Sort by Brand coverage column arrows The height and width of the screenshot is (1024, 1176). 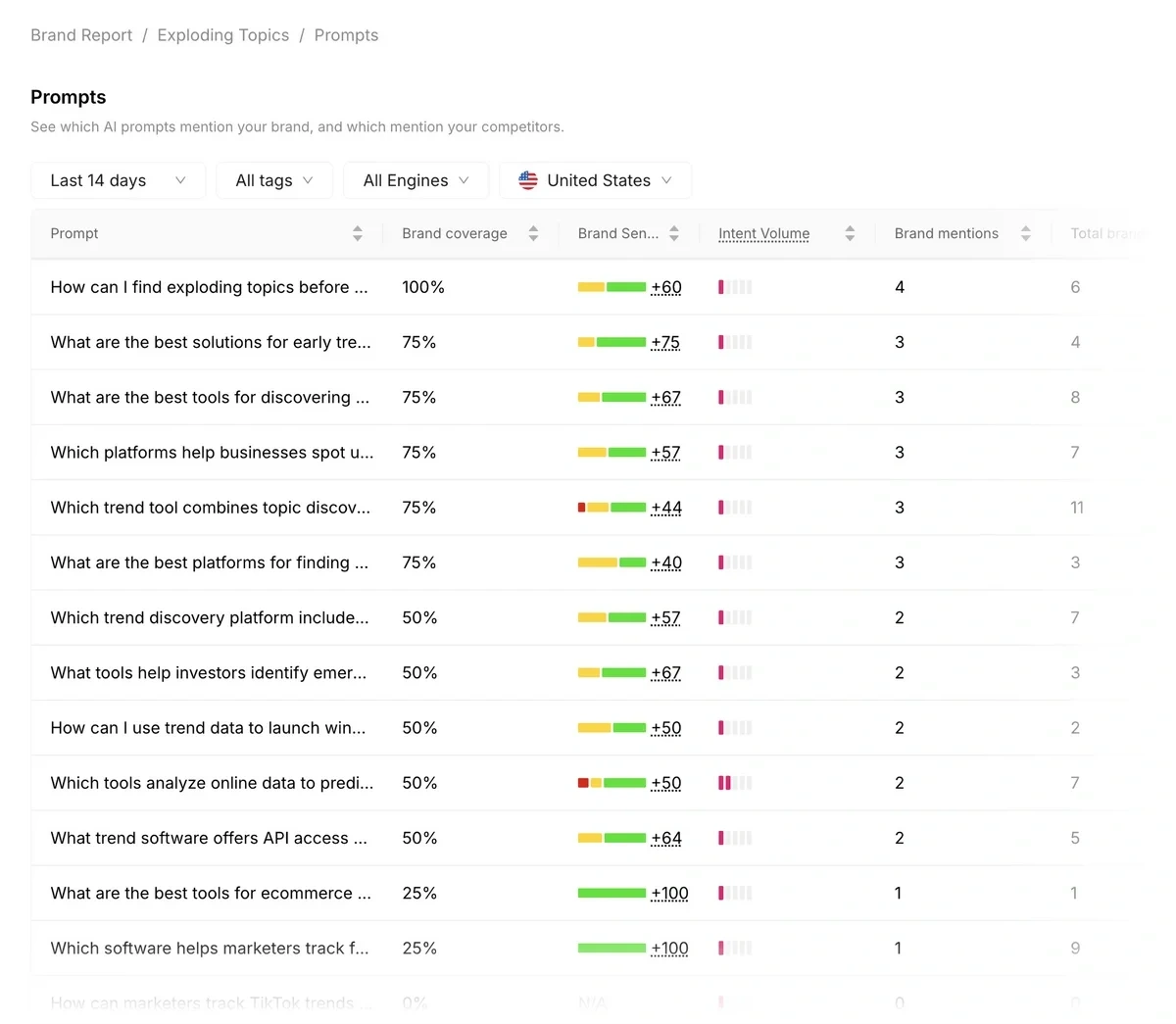coord(533,233)
